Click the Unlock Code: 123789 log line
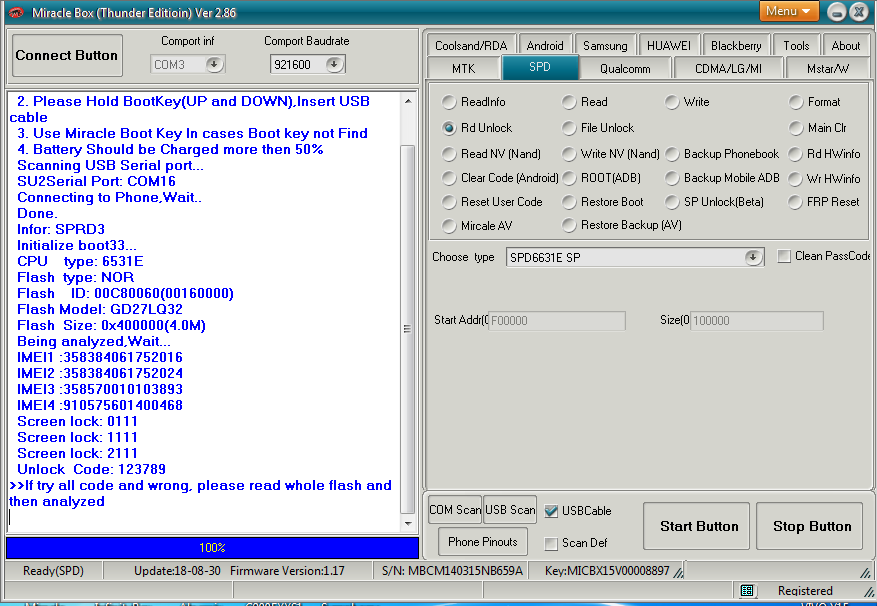 click(x=91, y=469)
